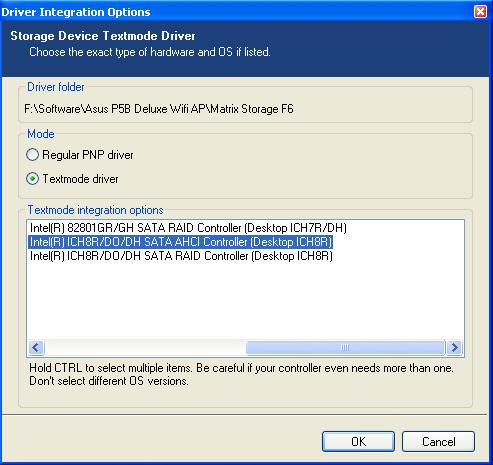Click the Cancel button

coord(438,442)
